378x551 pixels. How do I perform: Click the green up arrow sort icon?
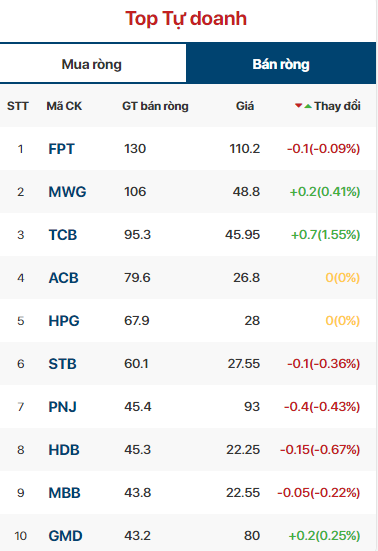(308, 106)
